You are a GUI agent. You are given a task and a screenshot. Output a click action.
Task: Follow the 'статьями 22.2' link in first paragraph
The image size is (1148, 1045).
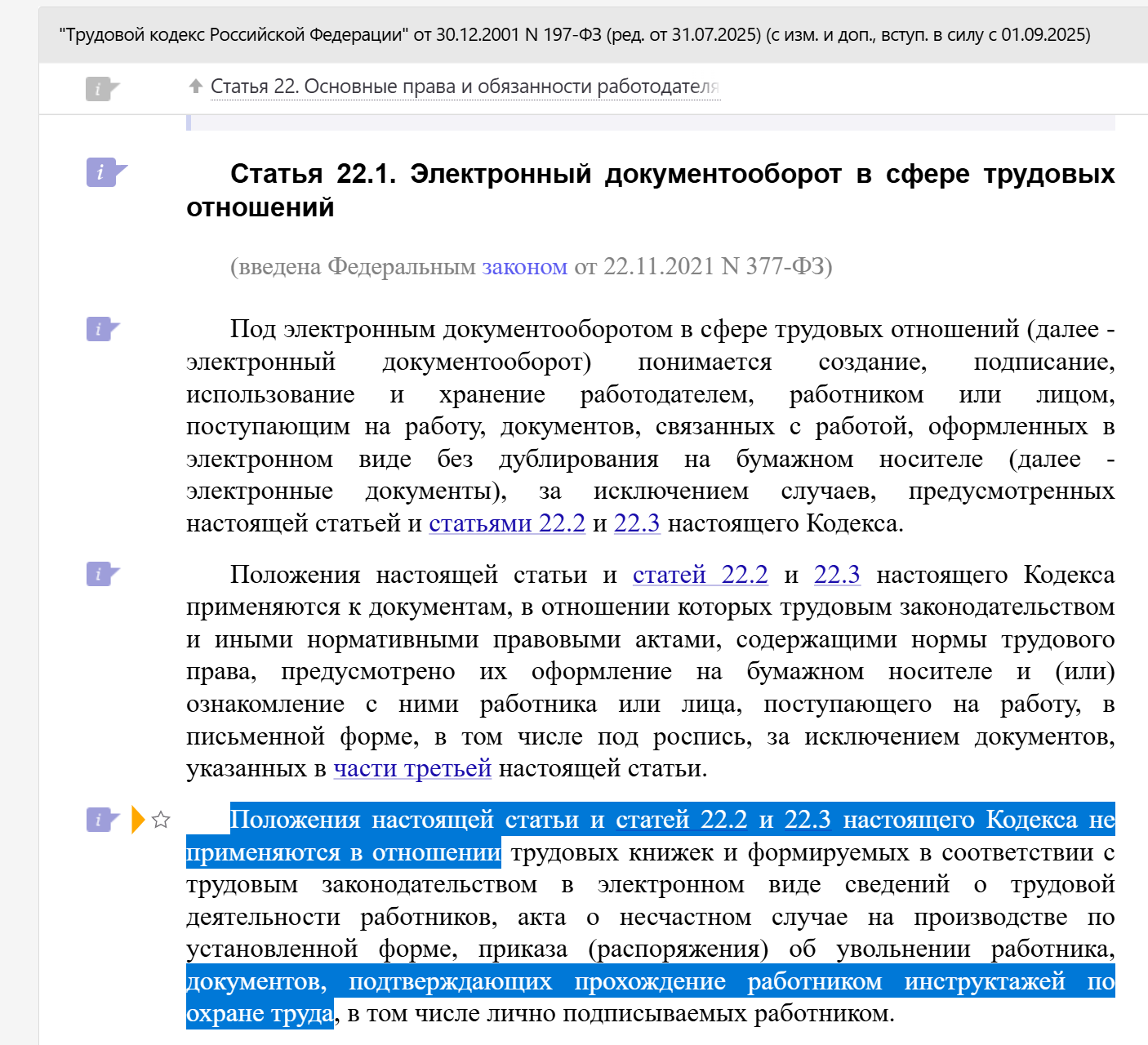coord(506,523)
